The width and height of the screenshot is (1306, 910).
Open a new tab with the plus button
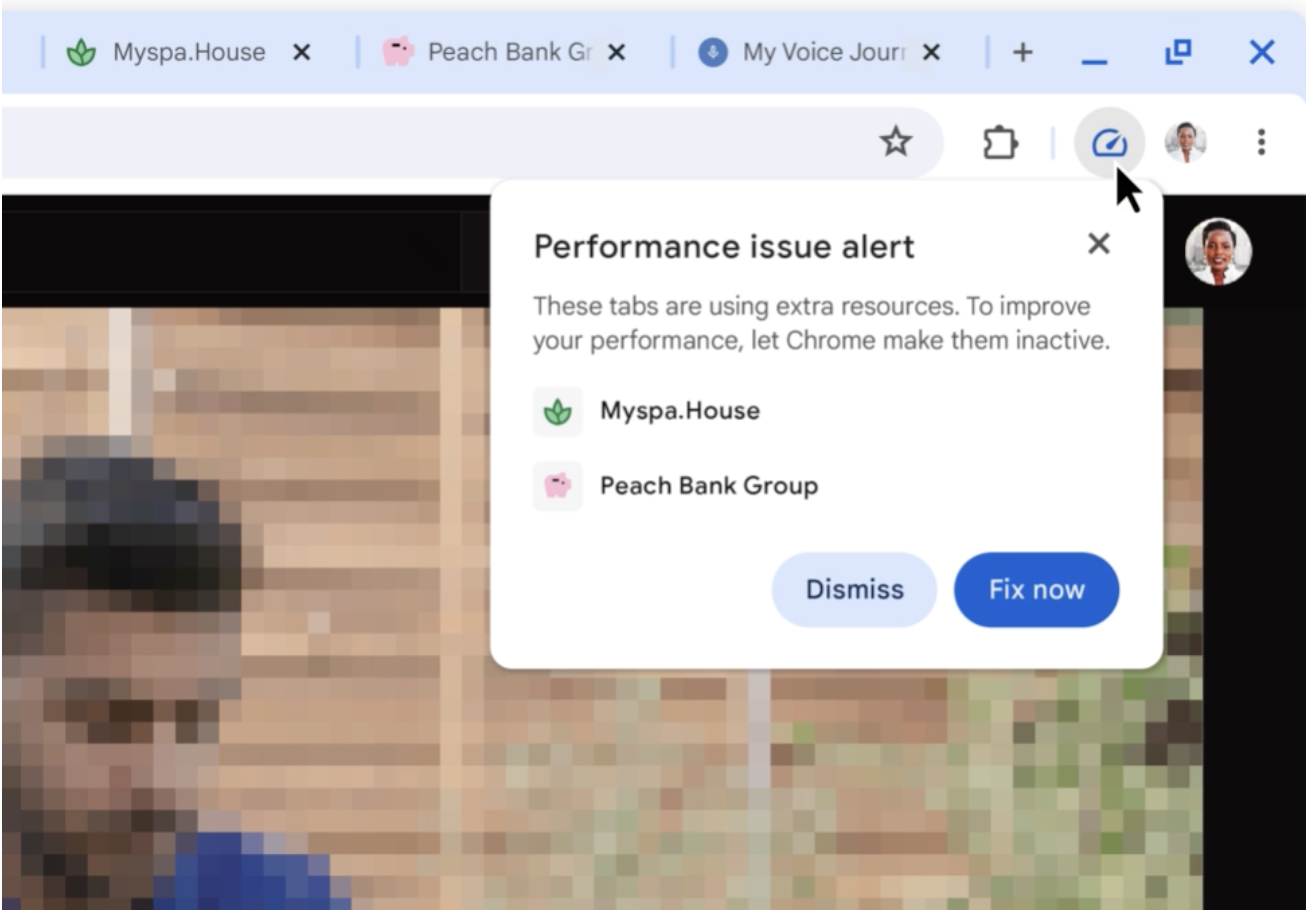(x=1022, y=53)
